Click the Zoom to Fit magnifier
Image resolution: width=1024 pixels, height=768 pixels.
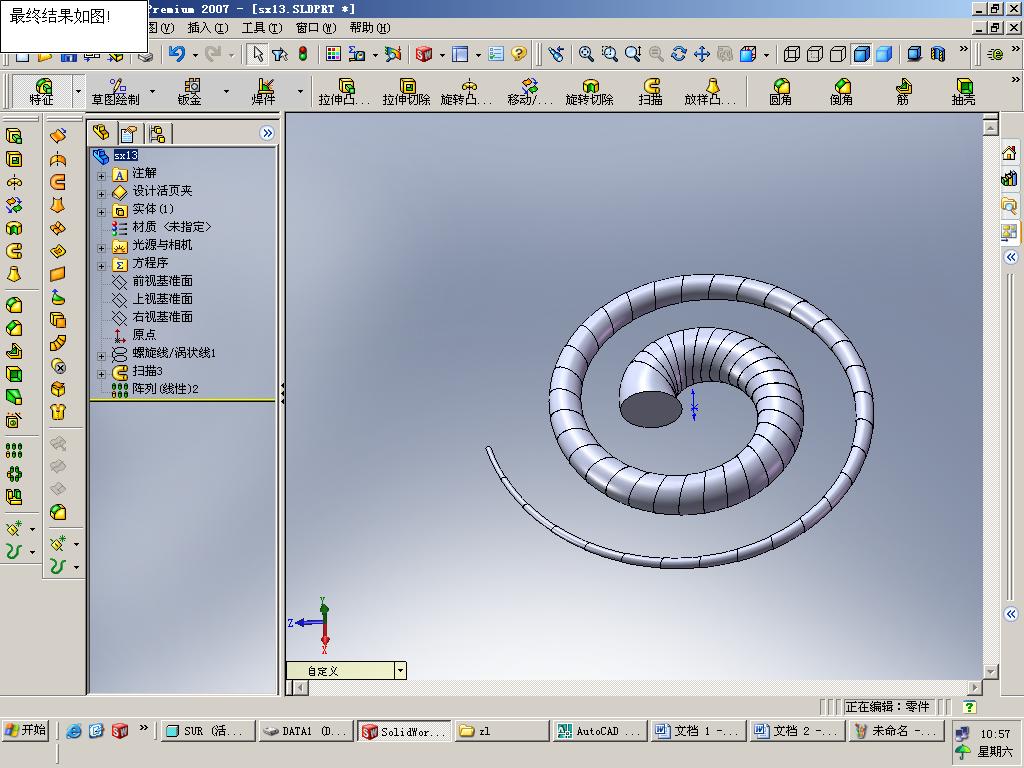point(586,54)
